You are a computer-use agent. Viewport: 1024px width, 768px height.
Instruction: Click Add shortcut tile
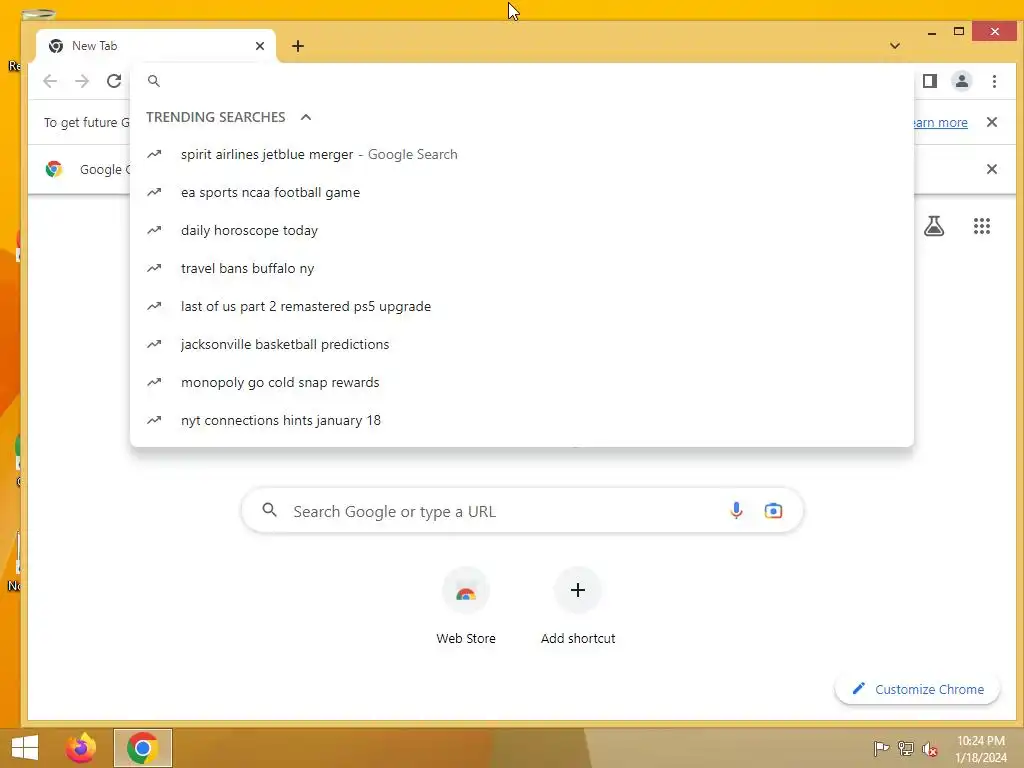coord(578,607)
